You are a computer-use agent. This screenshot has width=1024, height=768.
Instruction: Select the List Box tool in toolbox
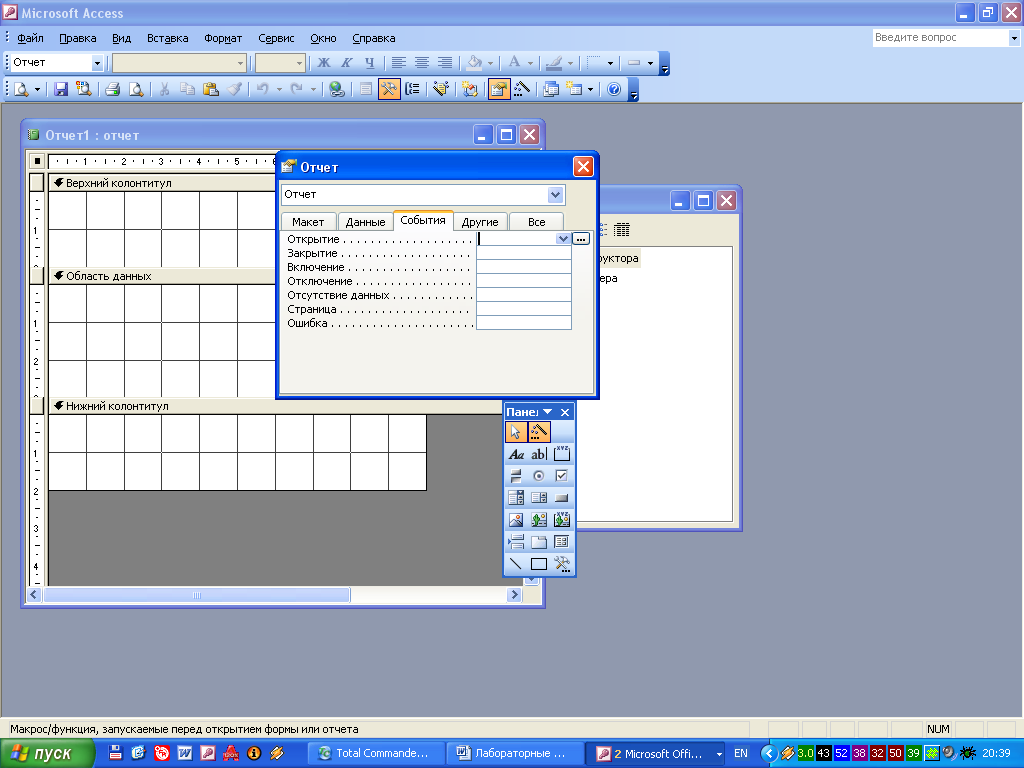pyautogui.click(x=539, y=498)
